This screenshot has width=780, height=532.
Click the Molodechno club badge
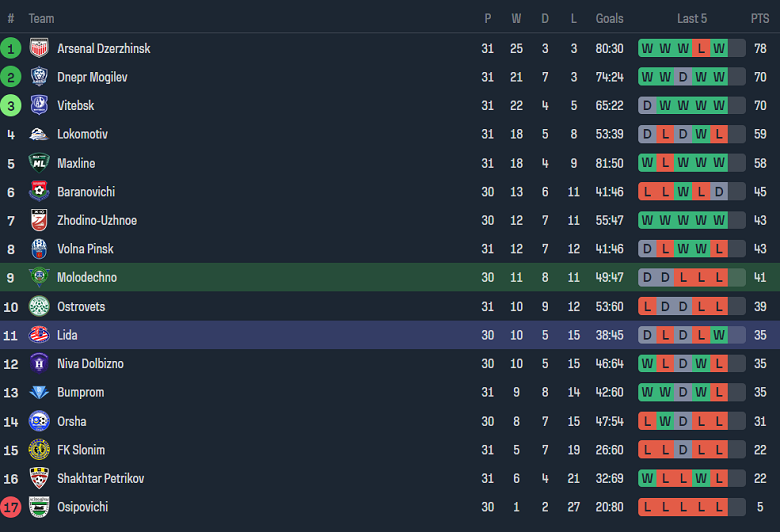(39, 277)
